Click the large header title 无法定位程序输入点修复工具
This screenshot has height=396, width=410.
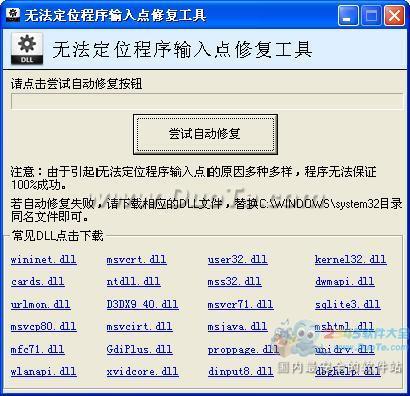click(182, 50)
